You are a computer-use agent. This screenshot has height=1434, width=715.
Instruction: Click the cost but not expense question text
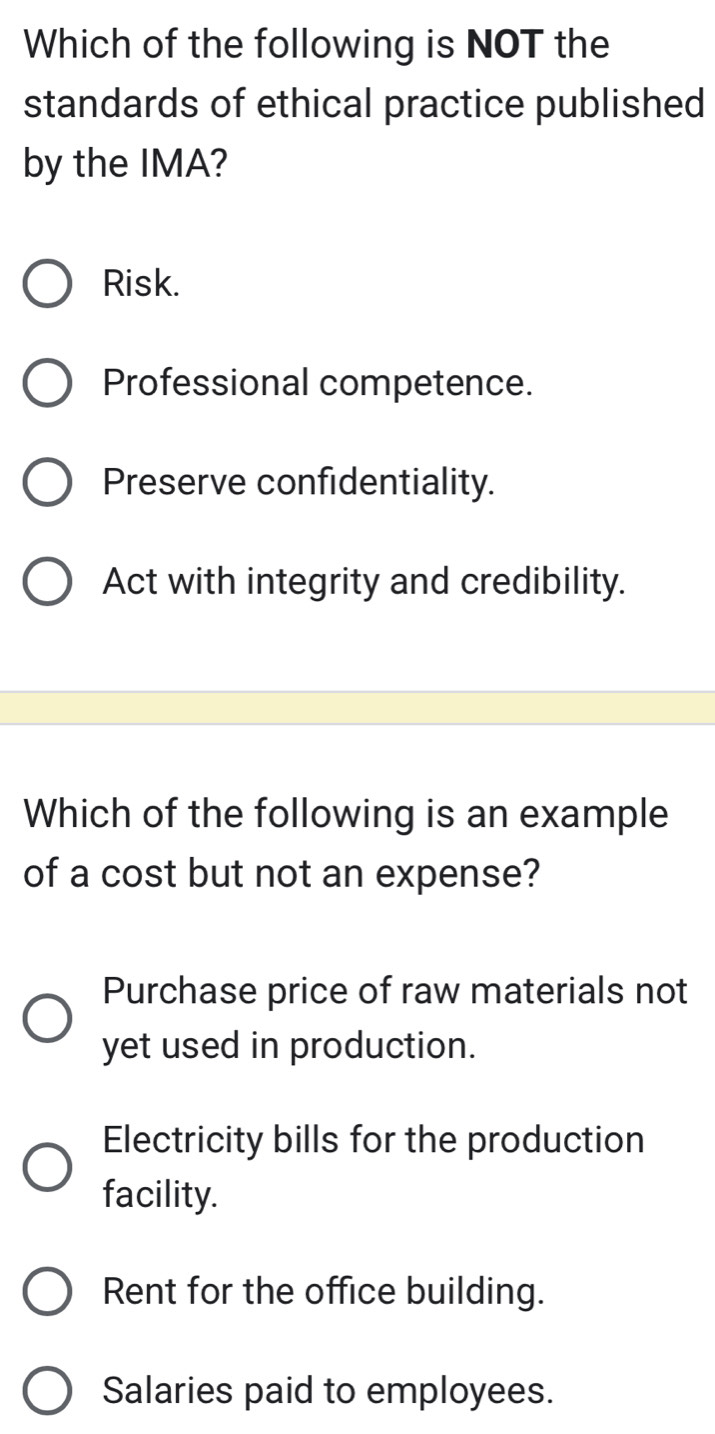345,842
